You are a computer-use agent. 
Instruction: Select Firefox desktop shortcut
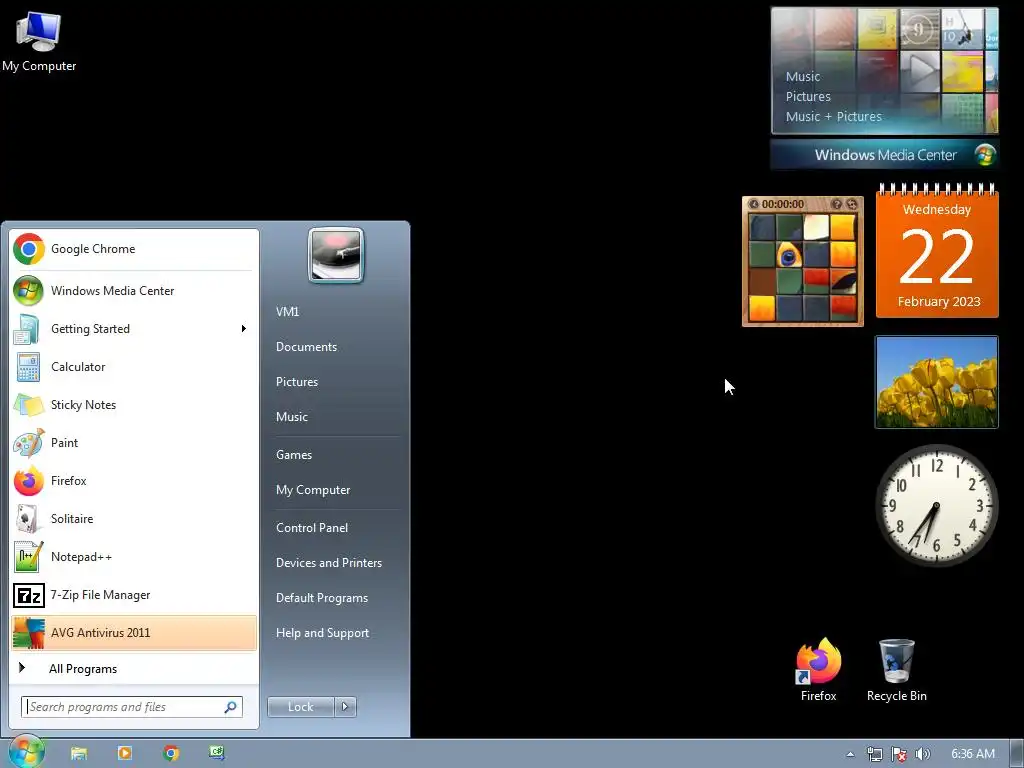(x=818, y=669)
